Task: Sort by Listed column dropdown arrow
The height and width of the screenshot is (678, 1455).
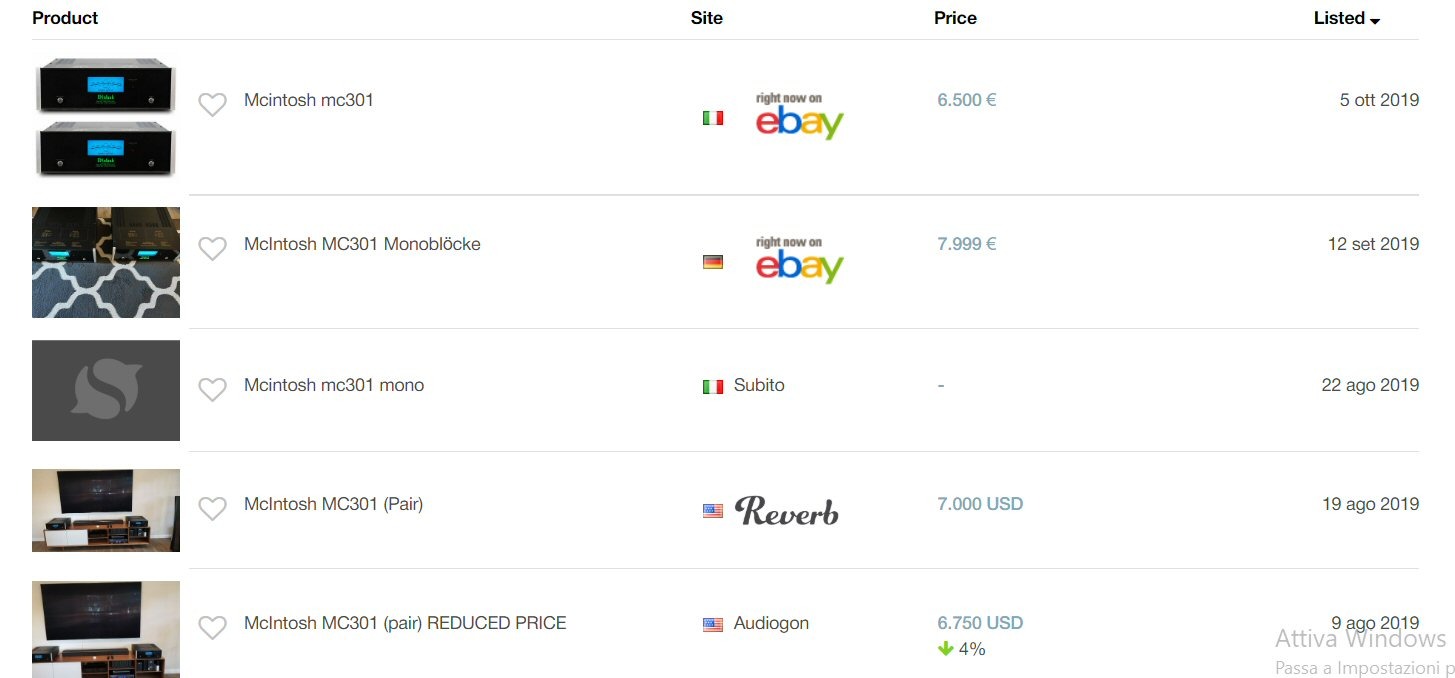Action: (x=1375, y=20)
